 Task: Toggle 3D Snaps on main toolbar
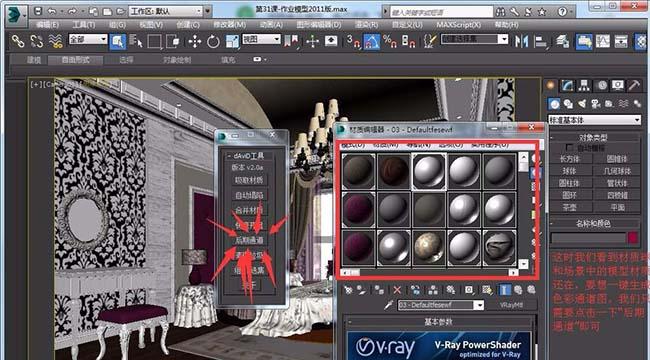[353, 41]
